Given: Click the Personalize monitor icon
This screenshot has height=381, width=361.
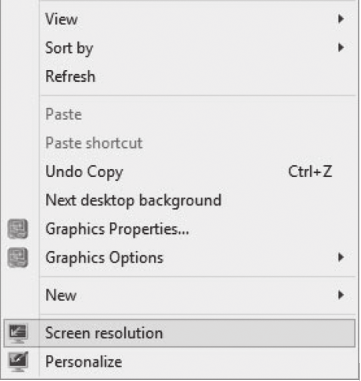Looking at the screenshot, I should click(18, 362).
